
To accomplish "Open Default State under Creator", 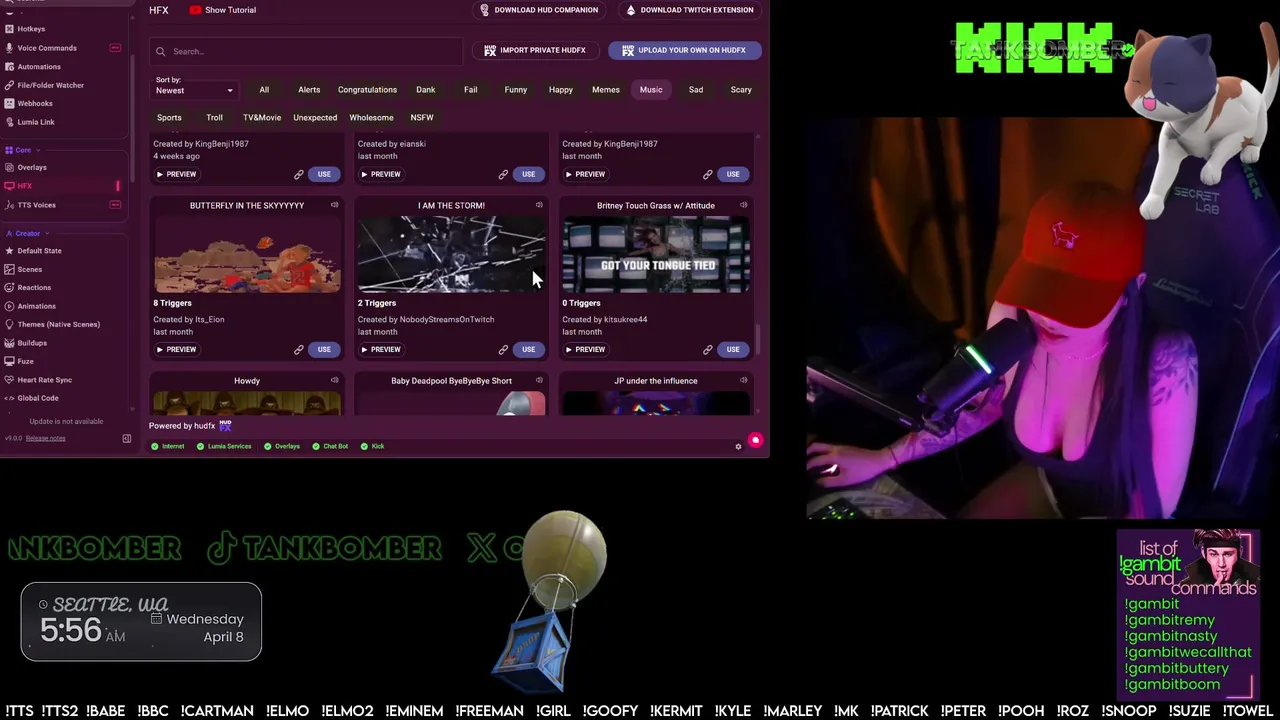I will click(39, 251).
